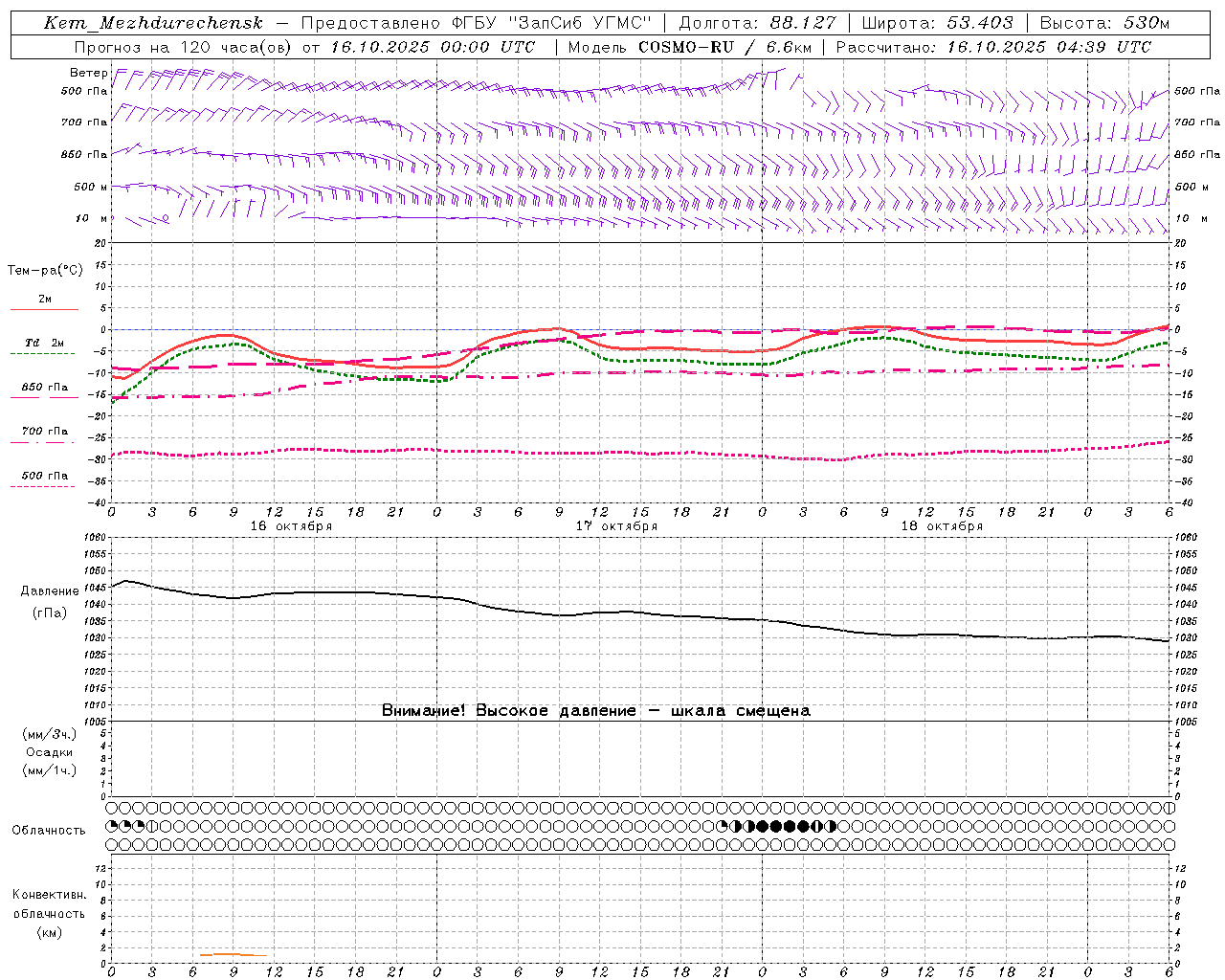Click the pink long-dash sample under 850 гПа legend

point(43,398)
